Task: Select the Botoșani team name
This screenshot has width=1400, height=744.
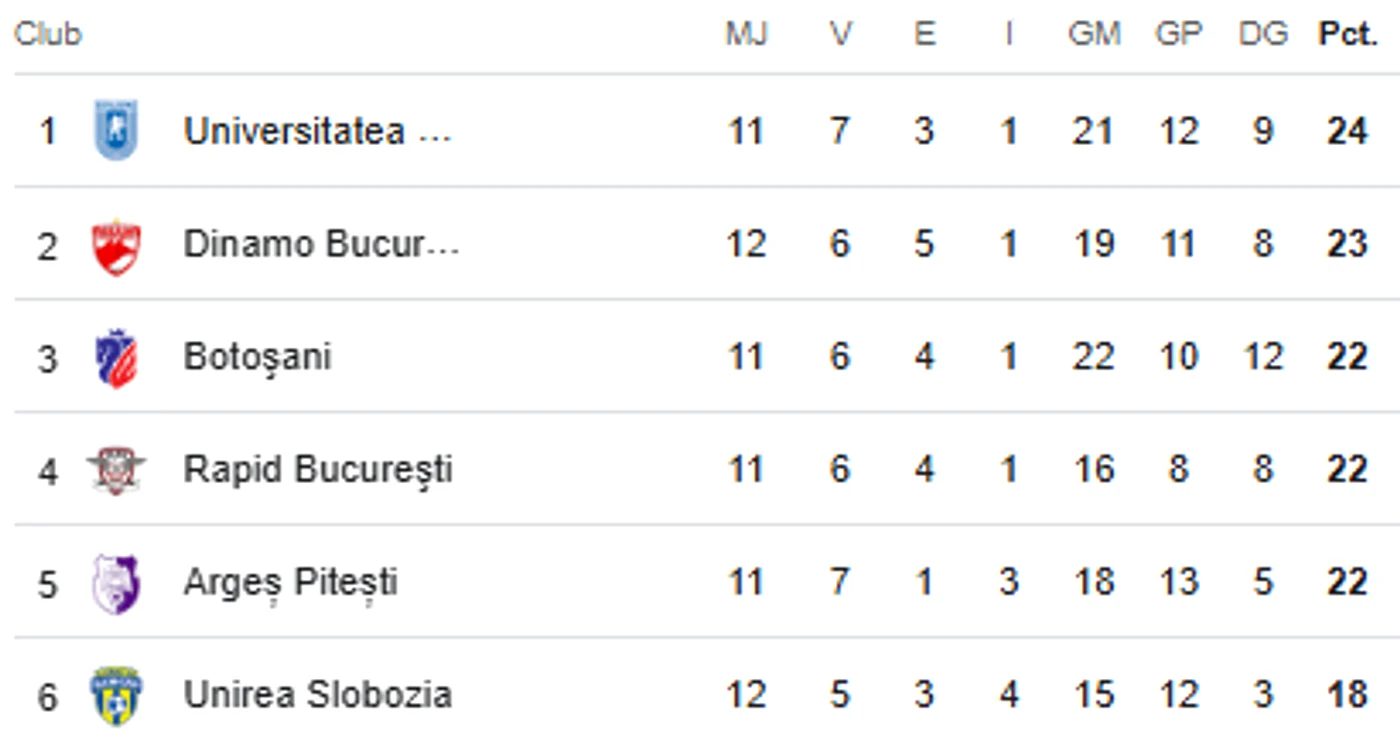Action: click(257, 357)
